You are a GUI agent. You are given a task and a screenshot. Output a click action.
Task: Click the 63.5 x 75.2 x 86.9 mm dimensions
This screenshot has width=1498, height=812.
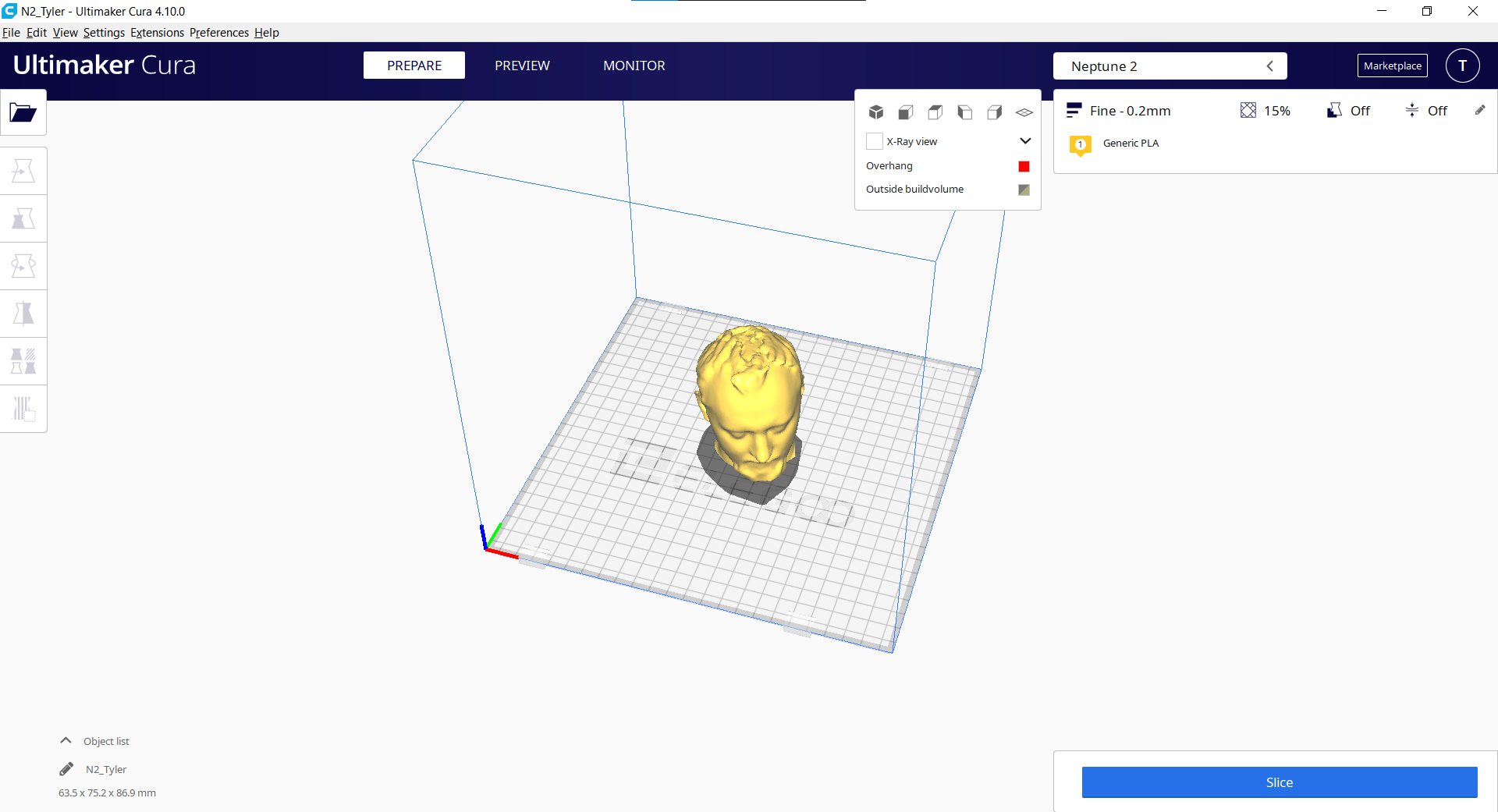pos(107,792)
